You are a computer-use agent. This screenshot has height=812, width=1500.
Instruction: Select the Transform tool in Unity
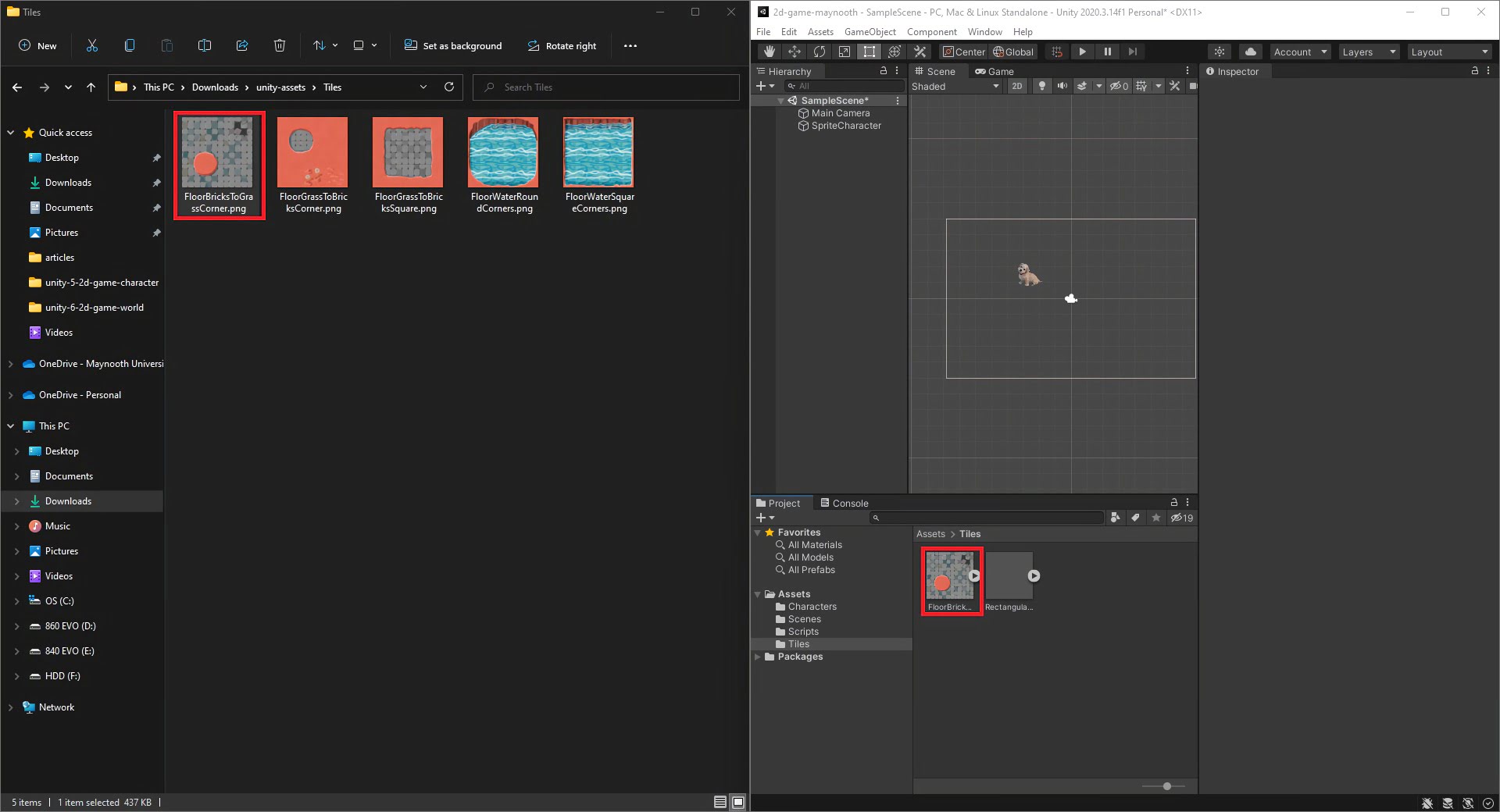tap(895, 52)
